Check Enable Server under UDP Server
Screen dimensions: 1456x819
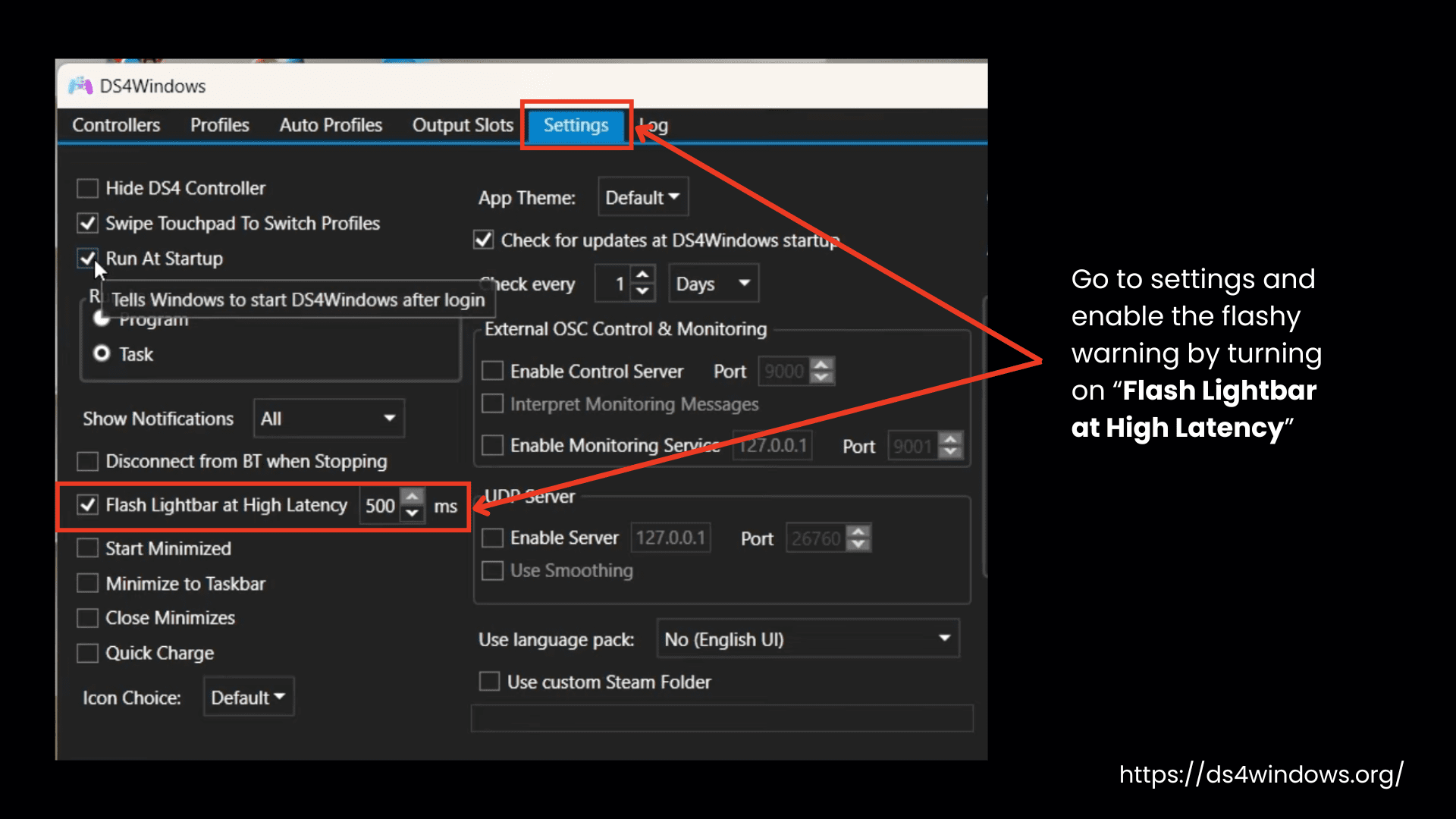coord(493,538)
